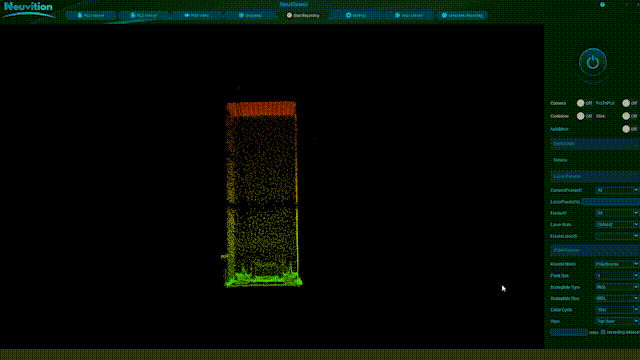Click the Neuvition logo
This screenshot has height=360, width=640.
point(28,10)
